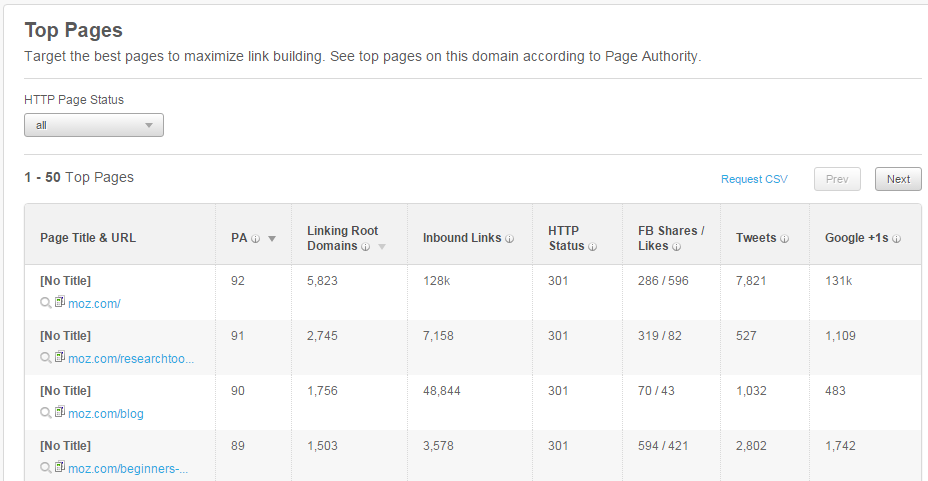Viewport: 928px width, 481px height.
Task: Go to the Next page of results
Action: click(898, 179)
